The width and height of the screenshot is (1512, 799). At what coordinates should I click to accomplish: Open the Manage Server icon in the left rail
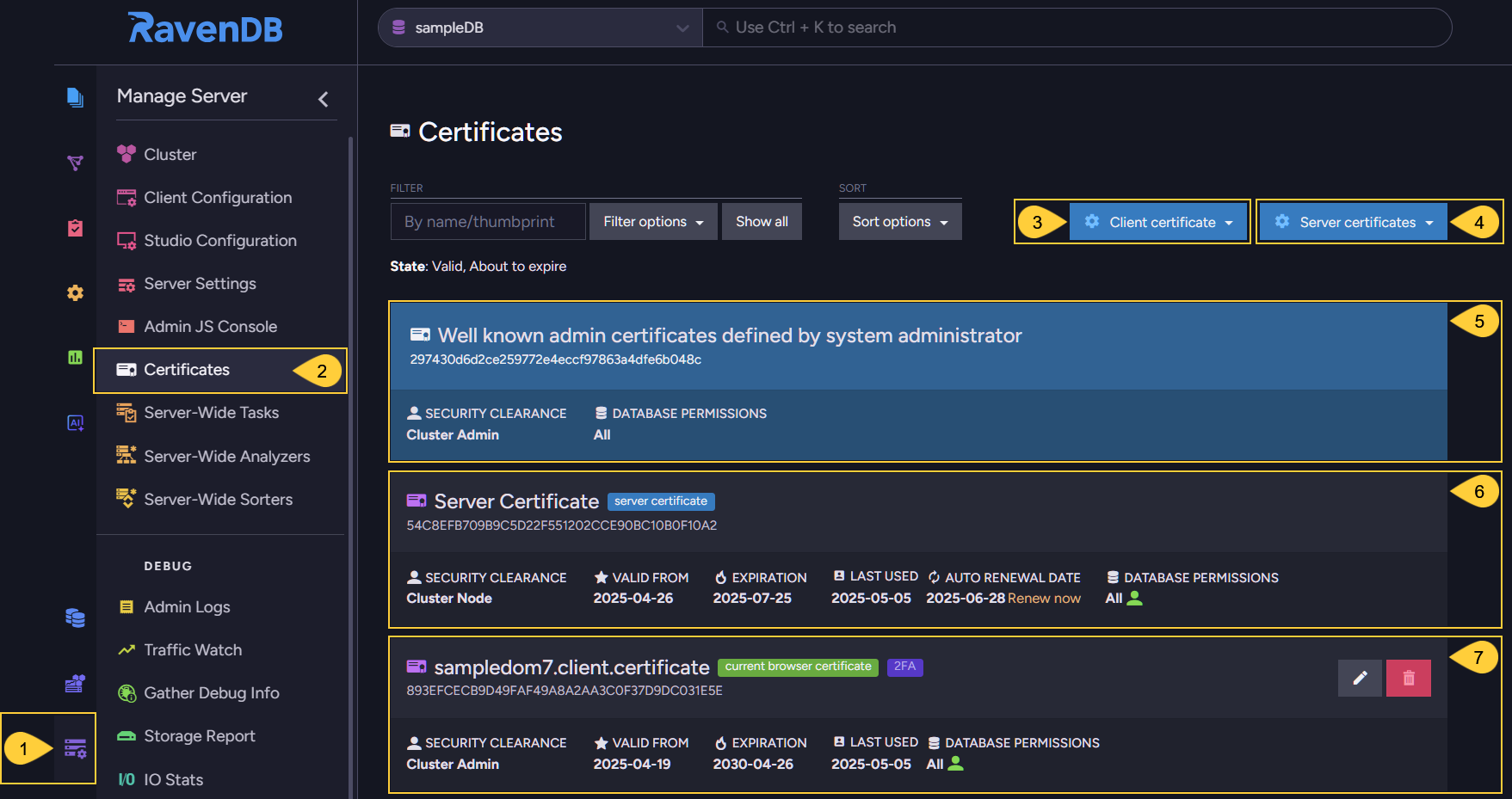coord(75,748)
